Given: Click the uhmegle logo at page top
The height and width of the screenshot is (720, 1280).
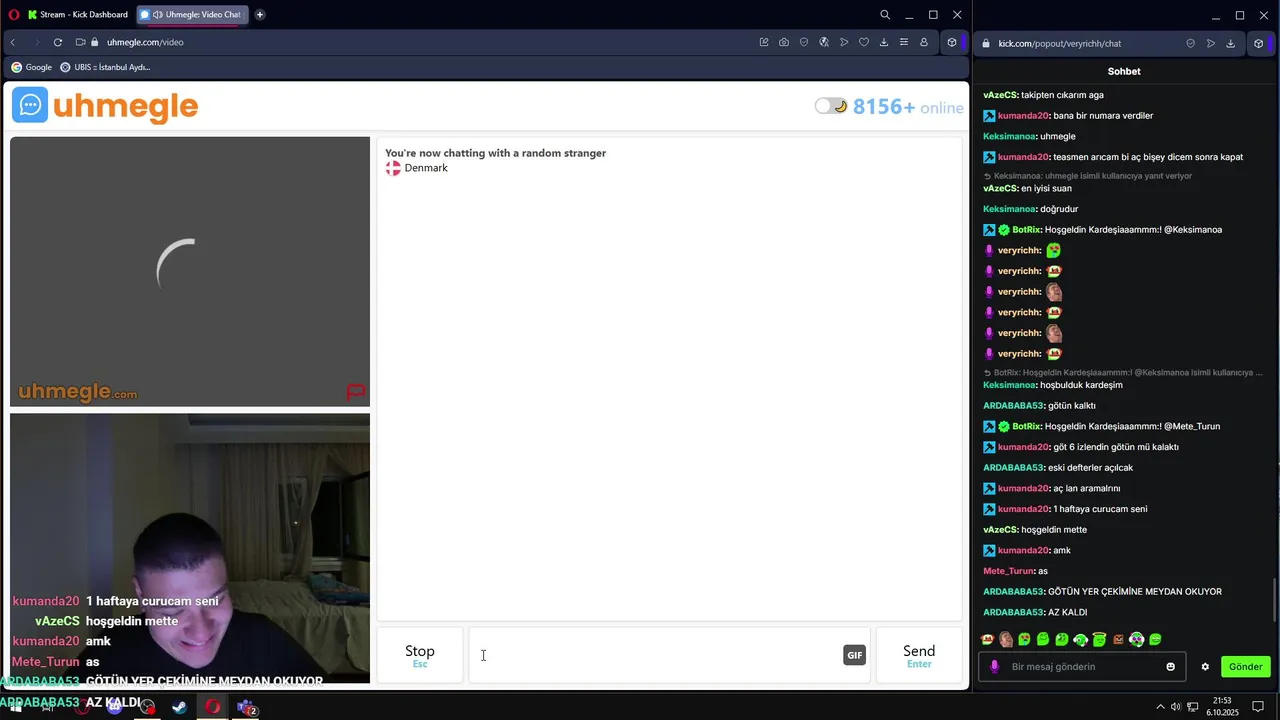Looking at the screenshot, I should pos(105,105).
